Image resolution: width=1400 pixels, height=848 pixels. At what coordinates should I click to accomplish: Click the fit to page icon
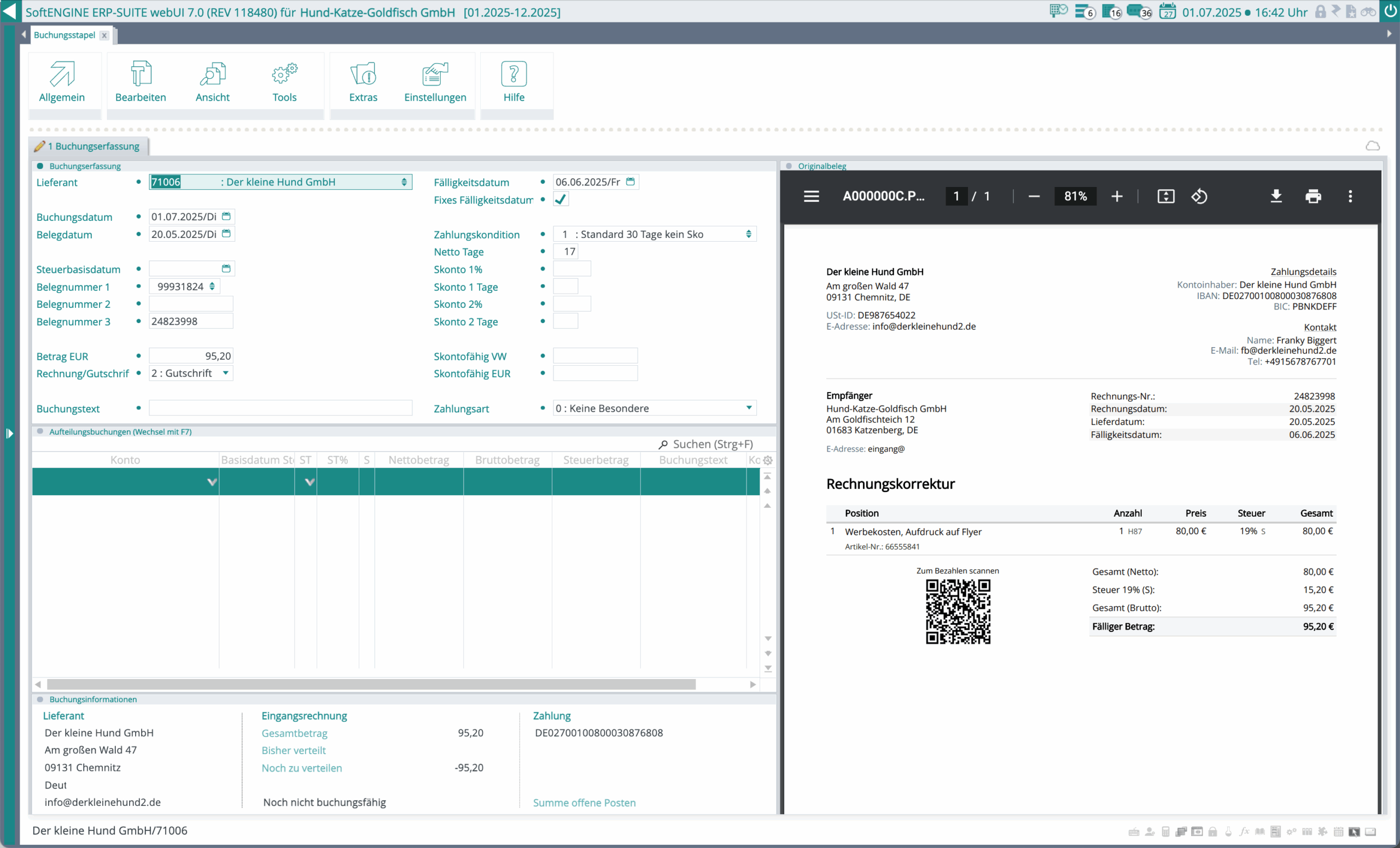coord(1166,196)
